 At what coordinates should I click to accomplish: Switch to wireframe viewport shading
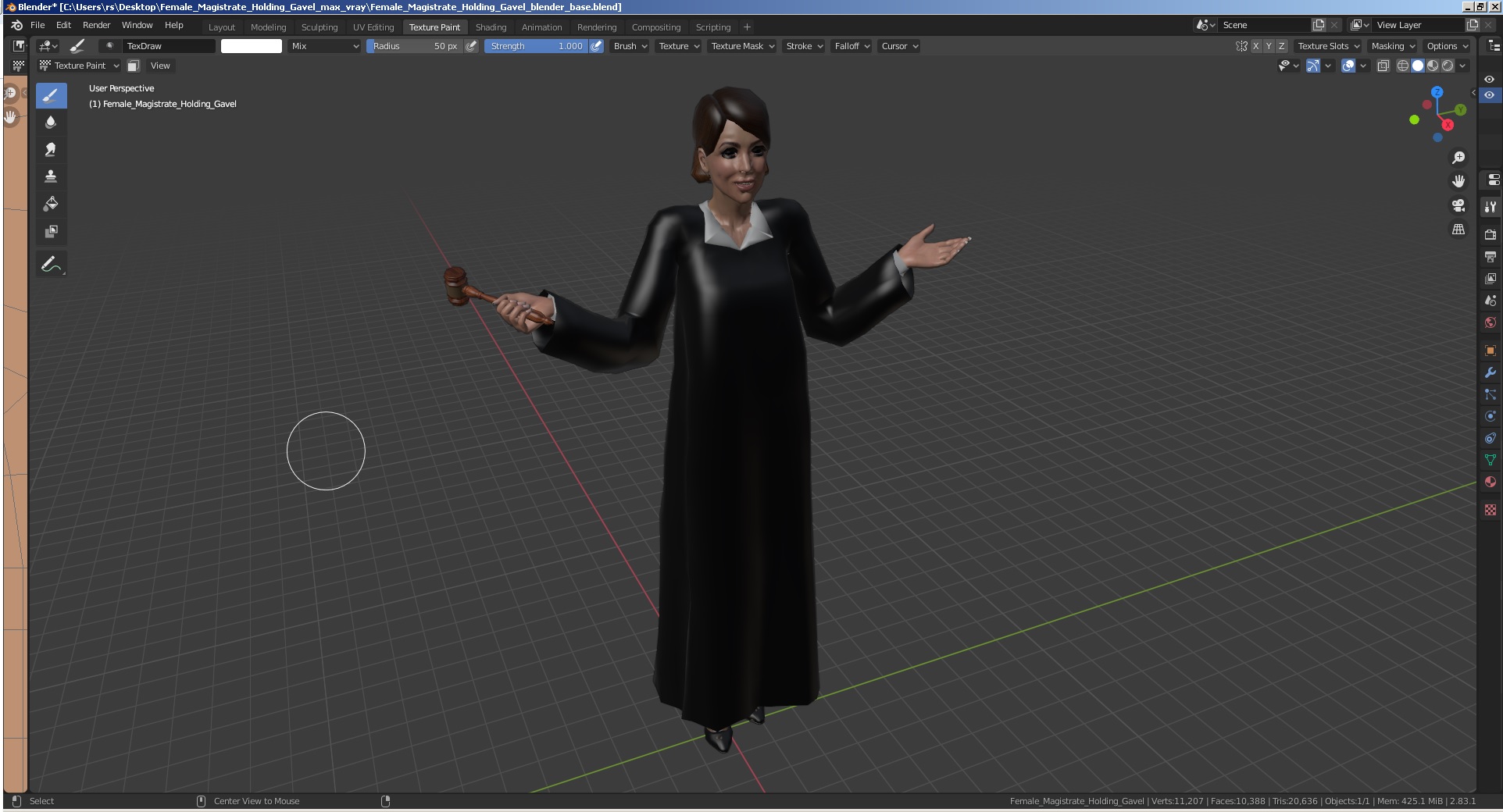coord(1403,66)
